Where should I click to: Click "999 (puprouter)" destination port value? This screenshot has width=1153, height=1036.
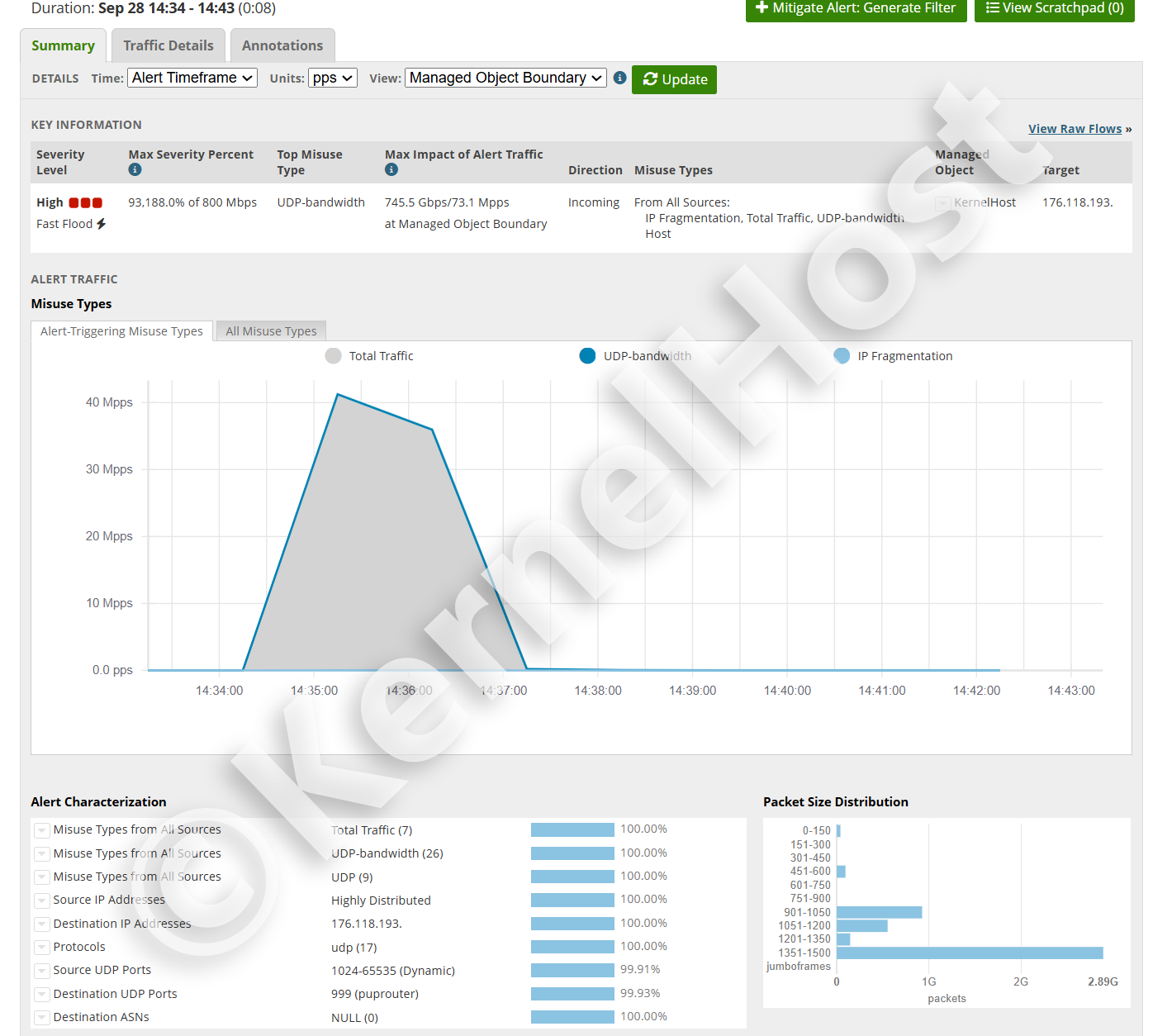click(x=375, y=994)
